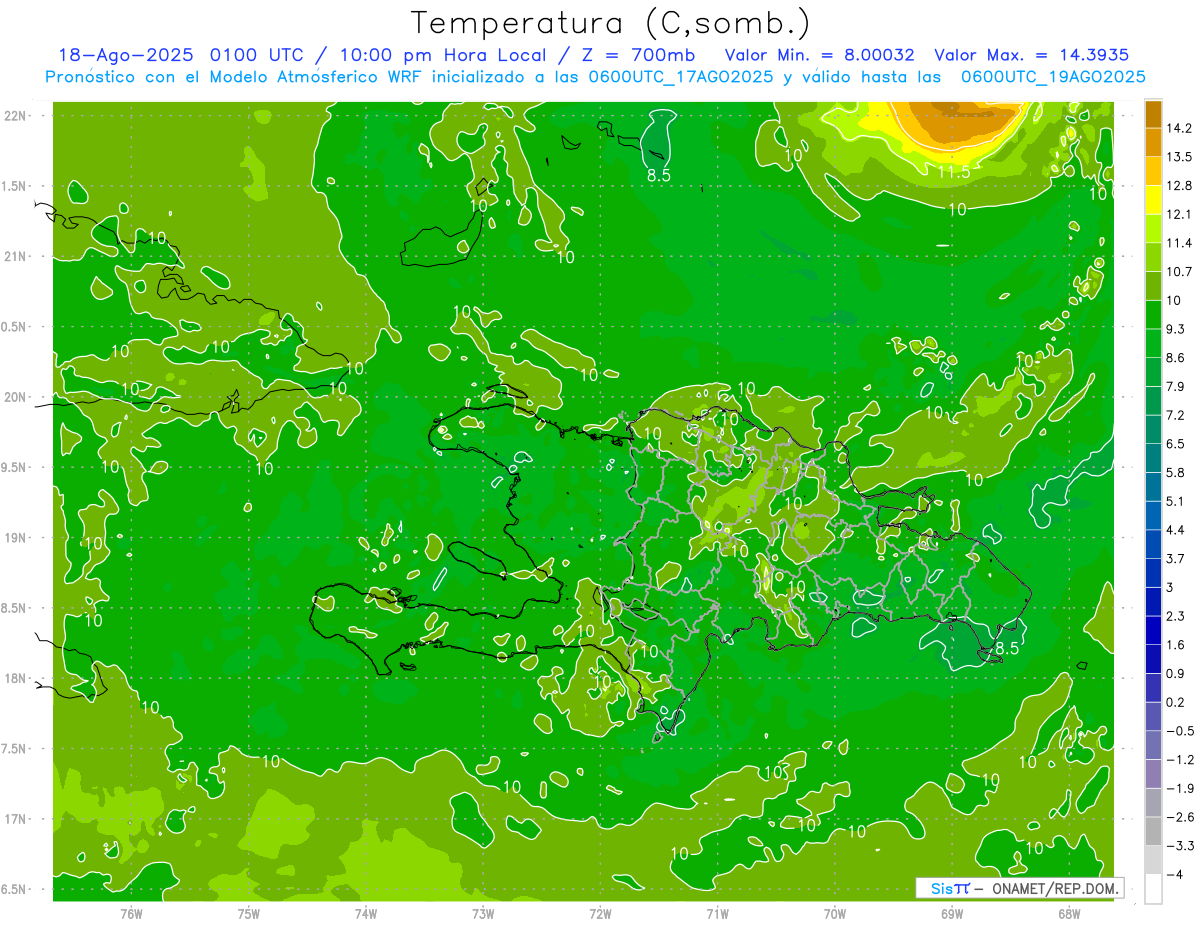Click the '12.8' colorbar value
Viewport: 1200px width, 927px height.
(1178, 185)
